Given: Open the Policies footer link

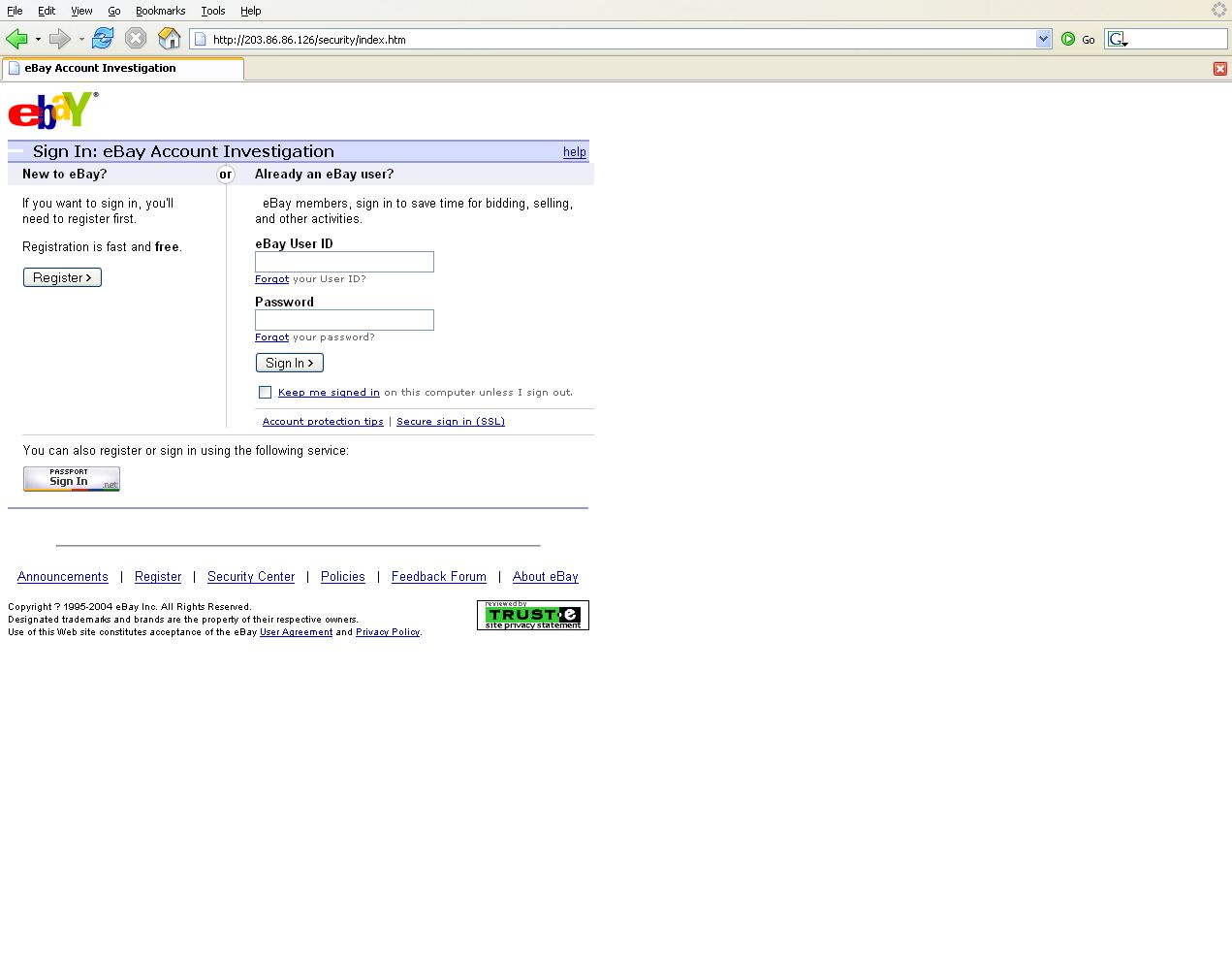Looking at the screenshot, I should [x=343, y=577].
